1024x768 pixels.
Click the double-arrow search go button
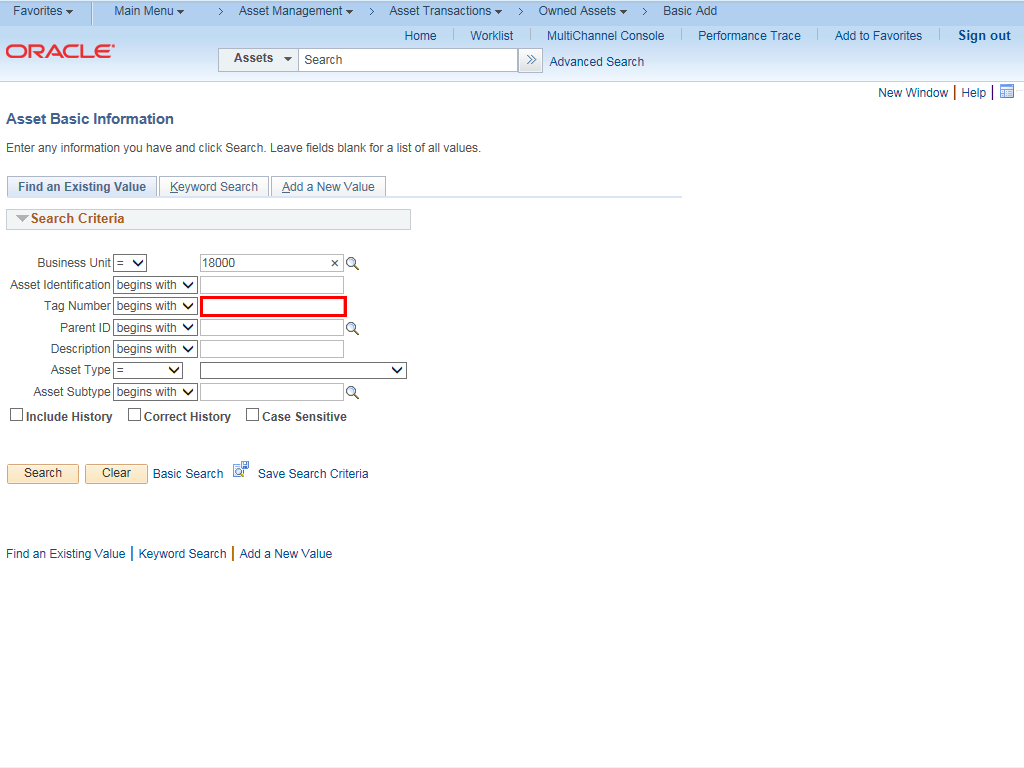point(531,60)
